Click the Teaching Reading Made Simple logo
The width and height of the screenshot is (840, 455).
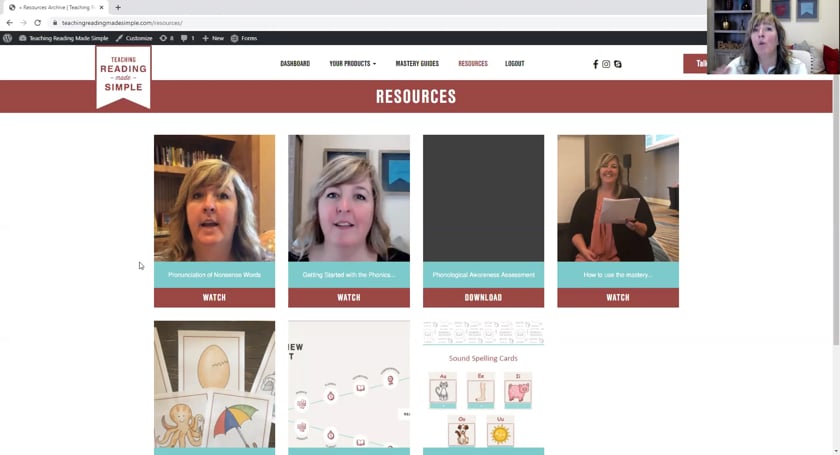[x=123, y=77]
